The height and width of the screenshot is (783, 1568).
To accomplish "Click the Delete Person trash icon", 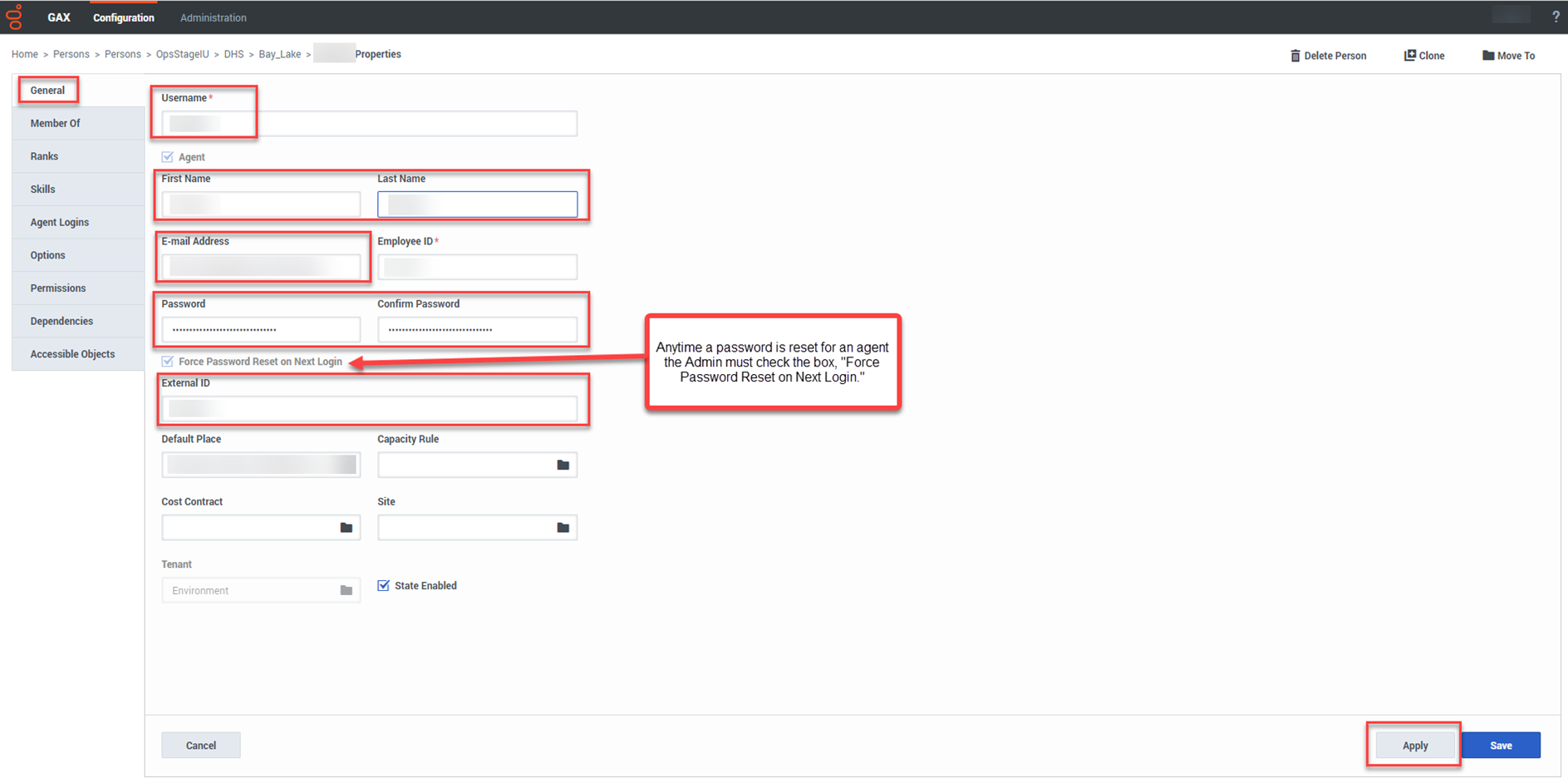I will pyautogui.click(x=1295, y=56).
